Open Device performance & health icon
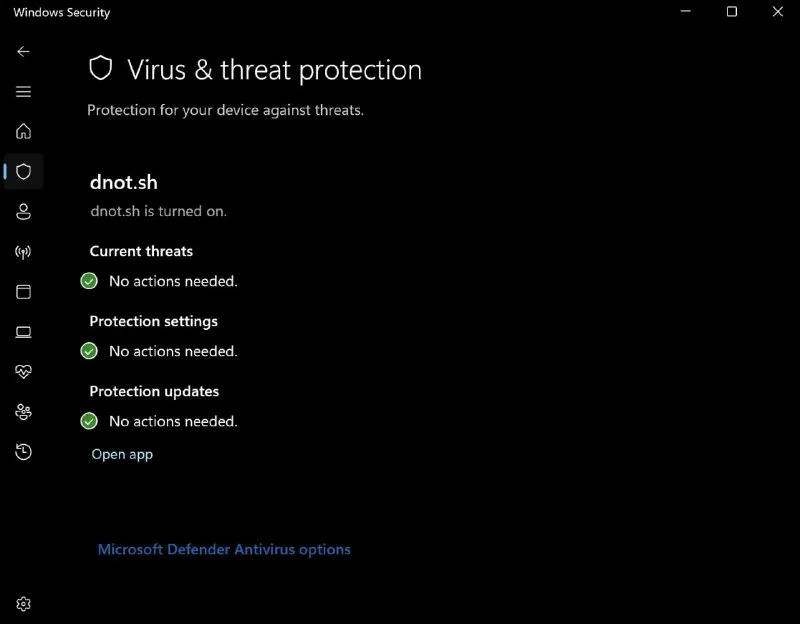 pyautogui.click(x=24, y=371)
